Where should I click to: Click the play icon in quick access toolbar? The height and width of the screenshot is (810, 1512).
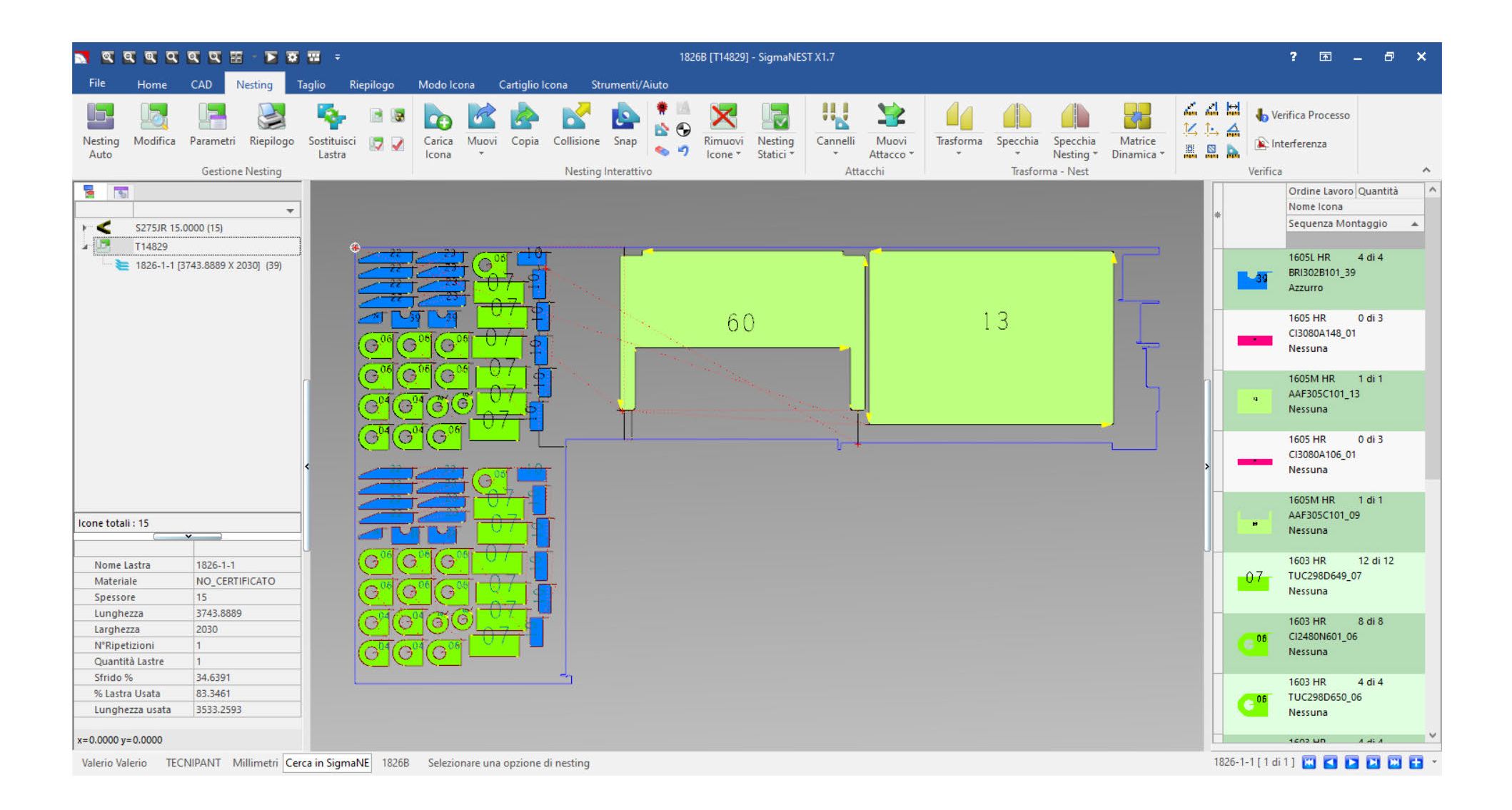point(271,57)
